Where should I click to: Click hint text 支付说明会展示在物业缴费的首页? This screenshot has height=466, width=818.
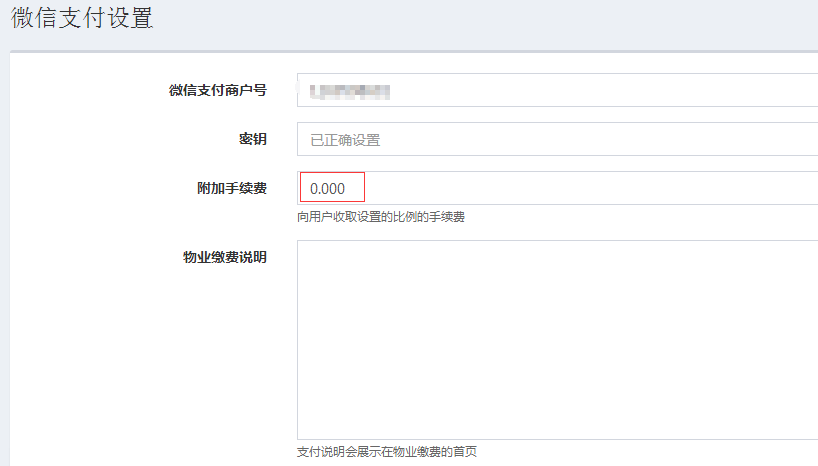pos(387,451)
